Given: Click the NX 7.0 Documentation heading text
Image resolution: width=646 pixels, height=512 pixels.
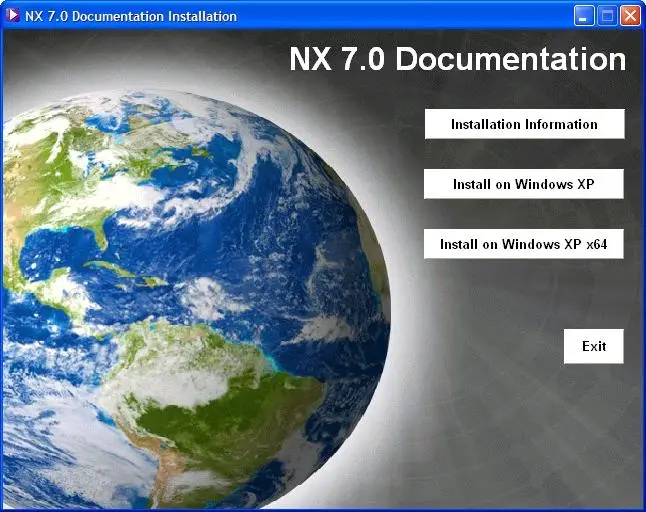Looking at the screenshot, I should pyautogui.click(x=457, y=59).
